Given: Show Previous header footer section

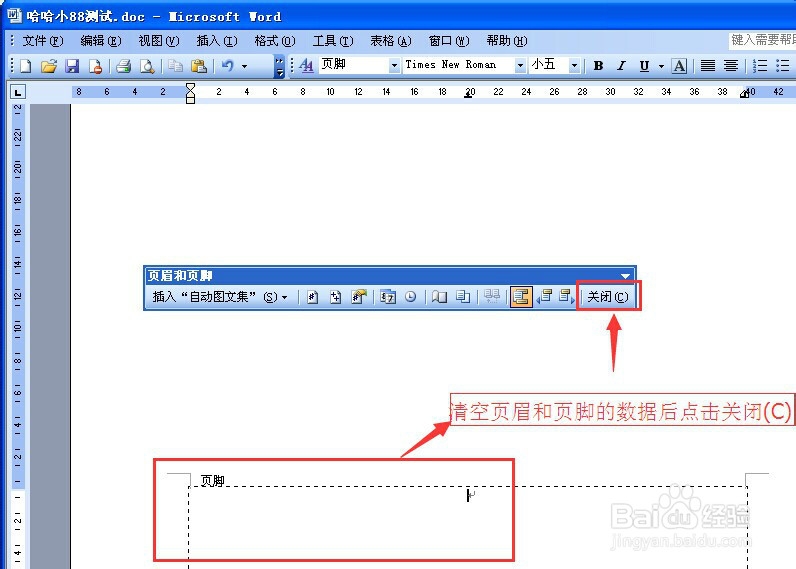Looking at the screenshot, I should pos(545,296).
